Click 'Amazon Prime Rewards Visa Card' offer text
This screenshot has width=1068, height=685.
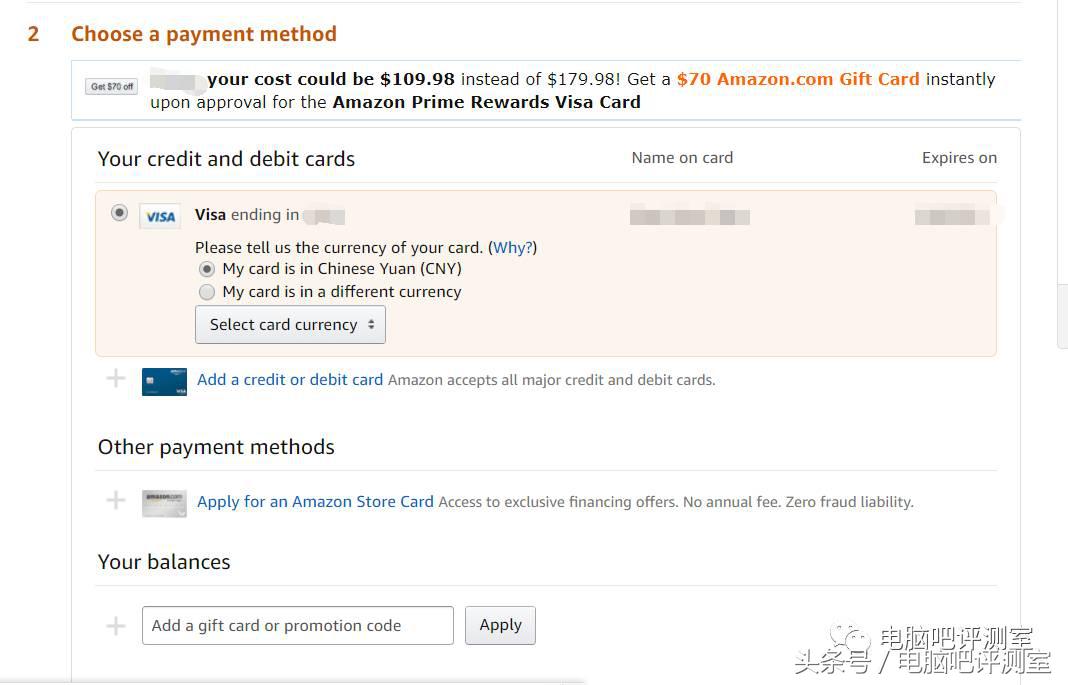[486, 102]
